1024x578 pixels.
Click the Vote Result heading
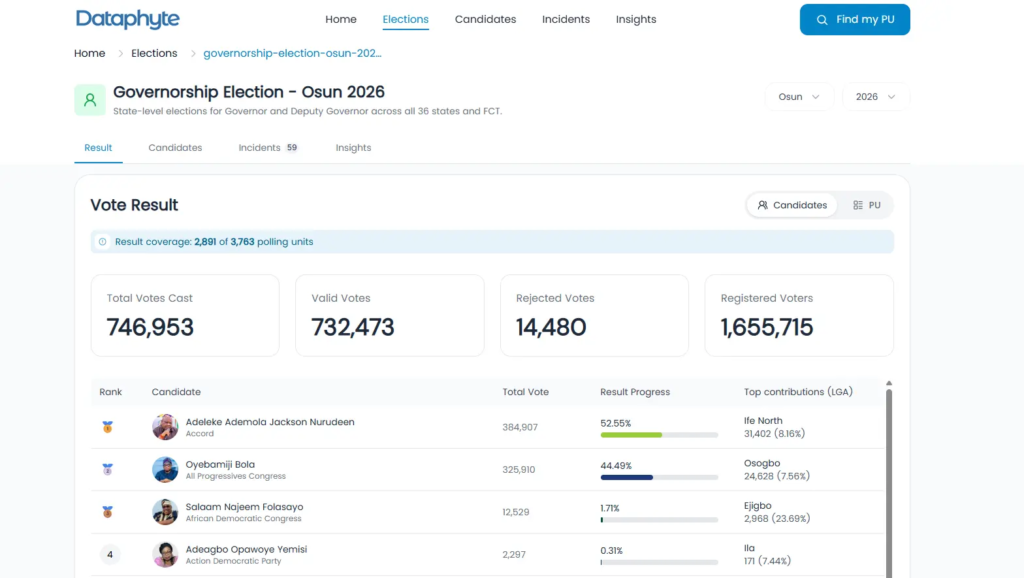coord(134,205)
